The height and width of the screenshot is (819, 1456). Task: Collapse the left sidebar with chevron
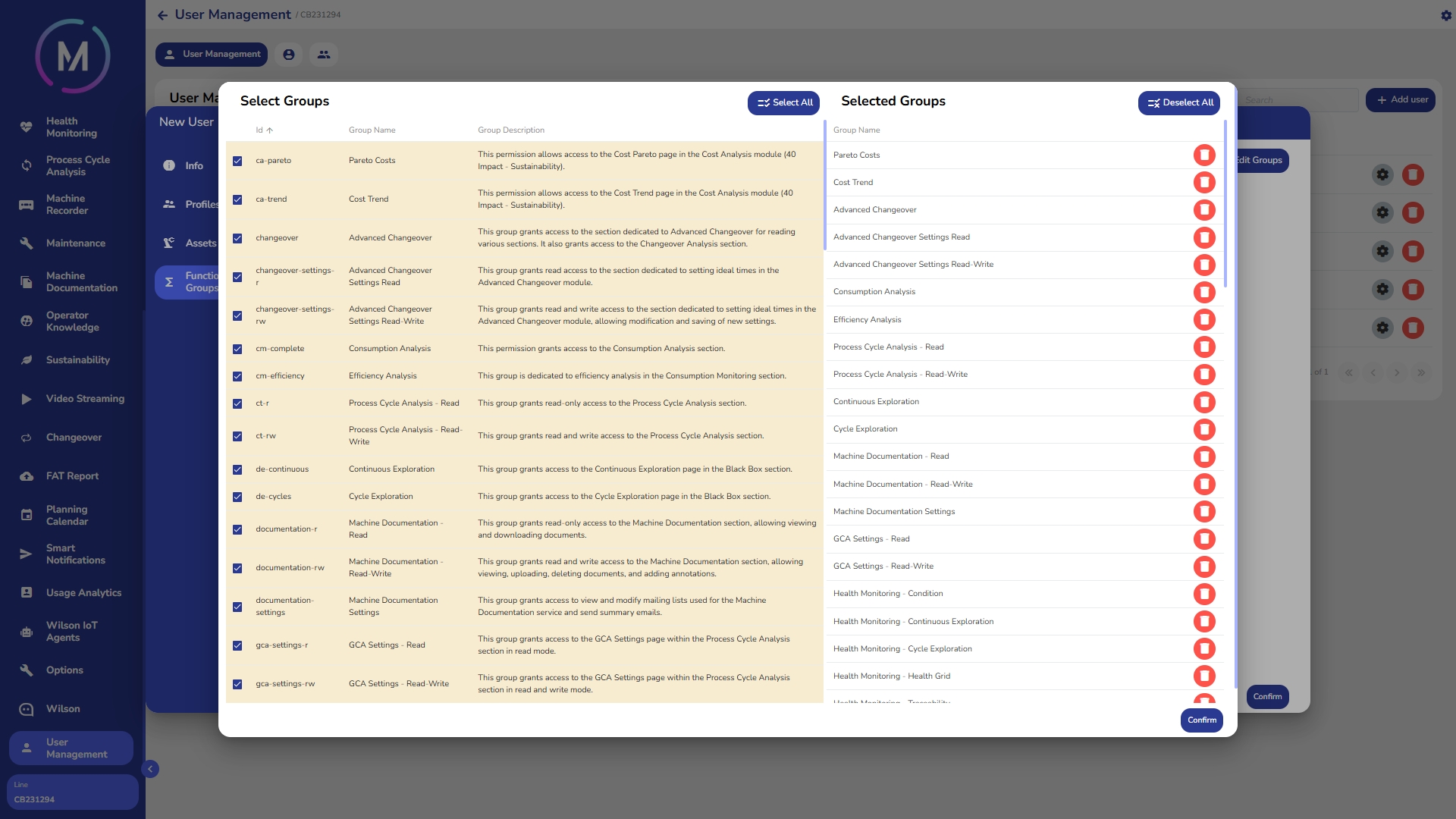point(150,769)
